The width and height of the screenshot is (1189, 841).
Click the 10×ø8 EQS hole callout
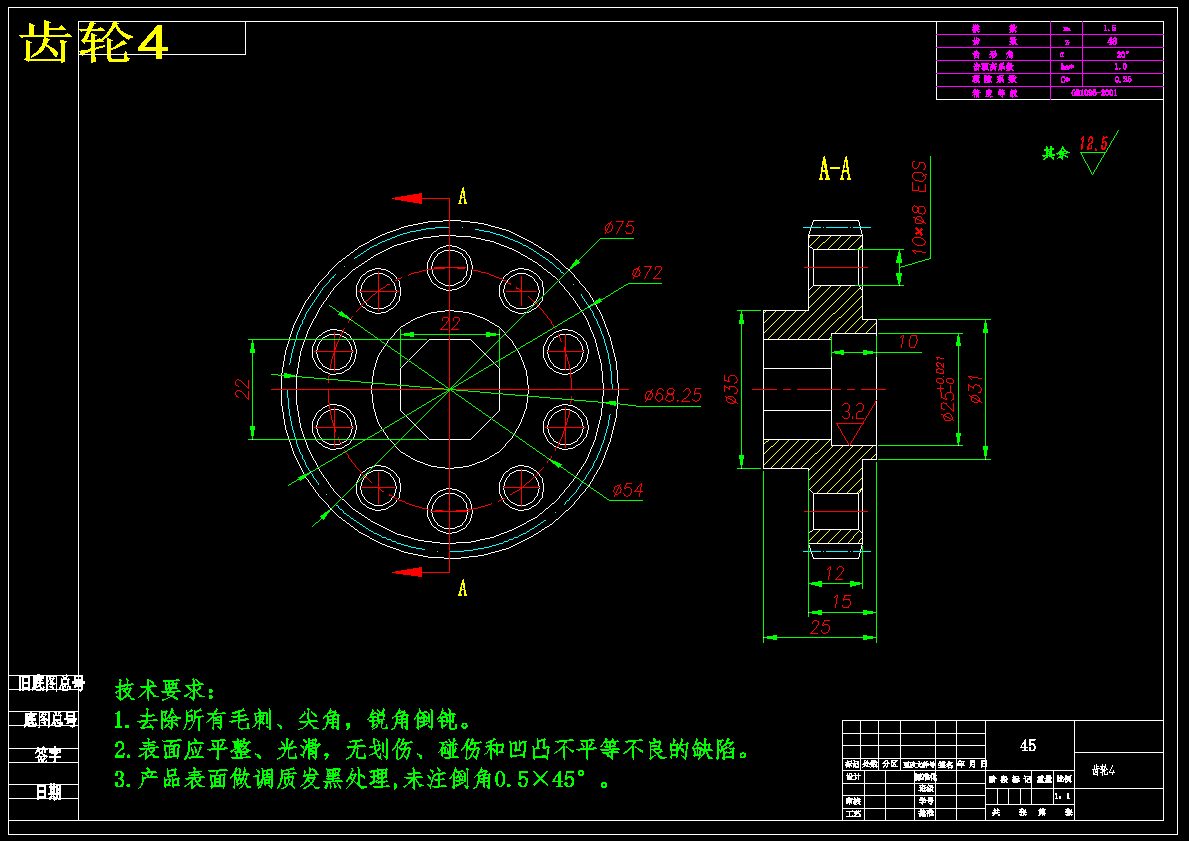[918, 206]
